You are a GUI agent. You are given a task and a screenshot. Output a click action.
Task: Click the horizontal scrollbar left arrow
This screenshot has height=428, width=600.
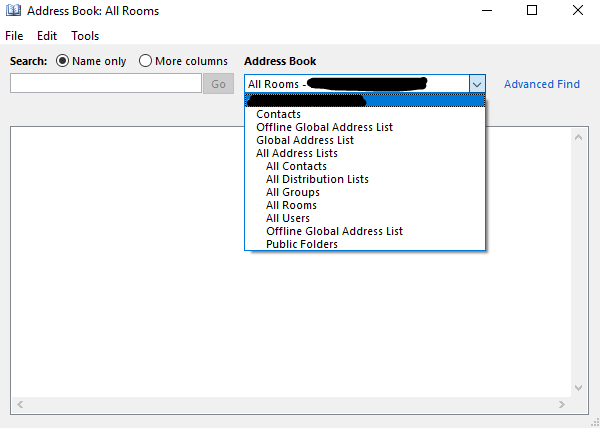tap(20, 404)
